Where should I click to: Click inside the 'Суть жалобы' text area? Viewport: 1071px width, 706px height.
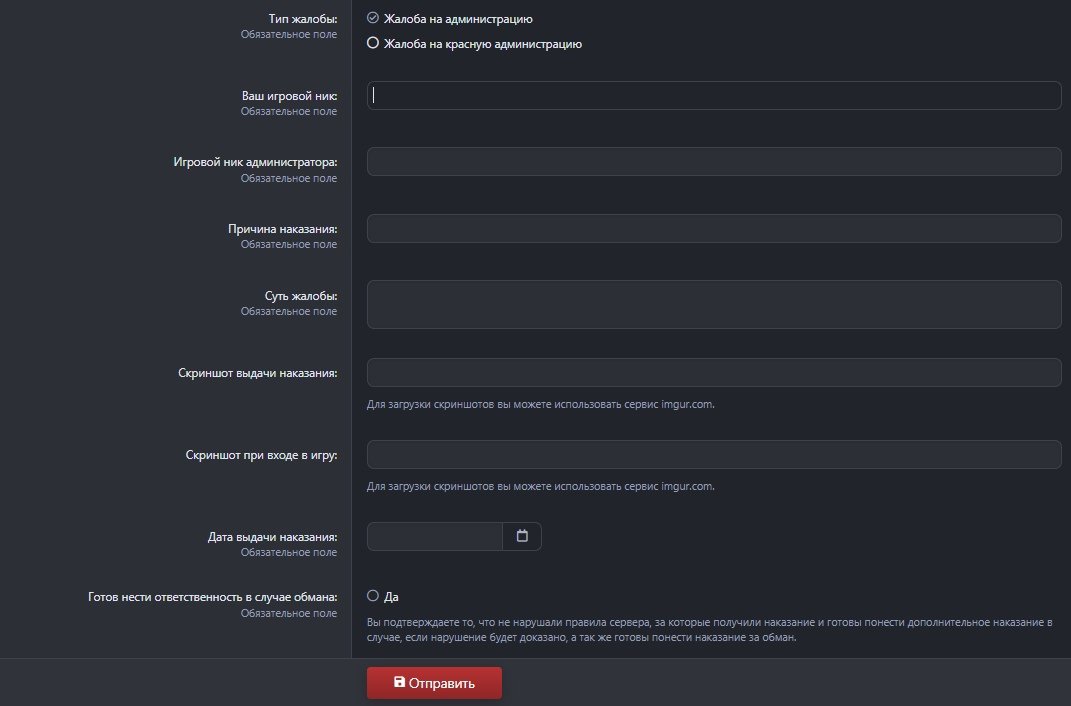coord(714,304)
